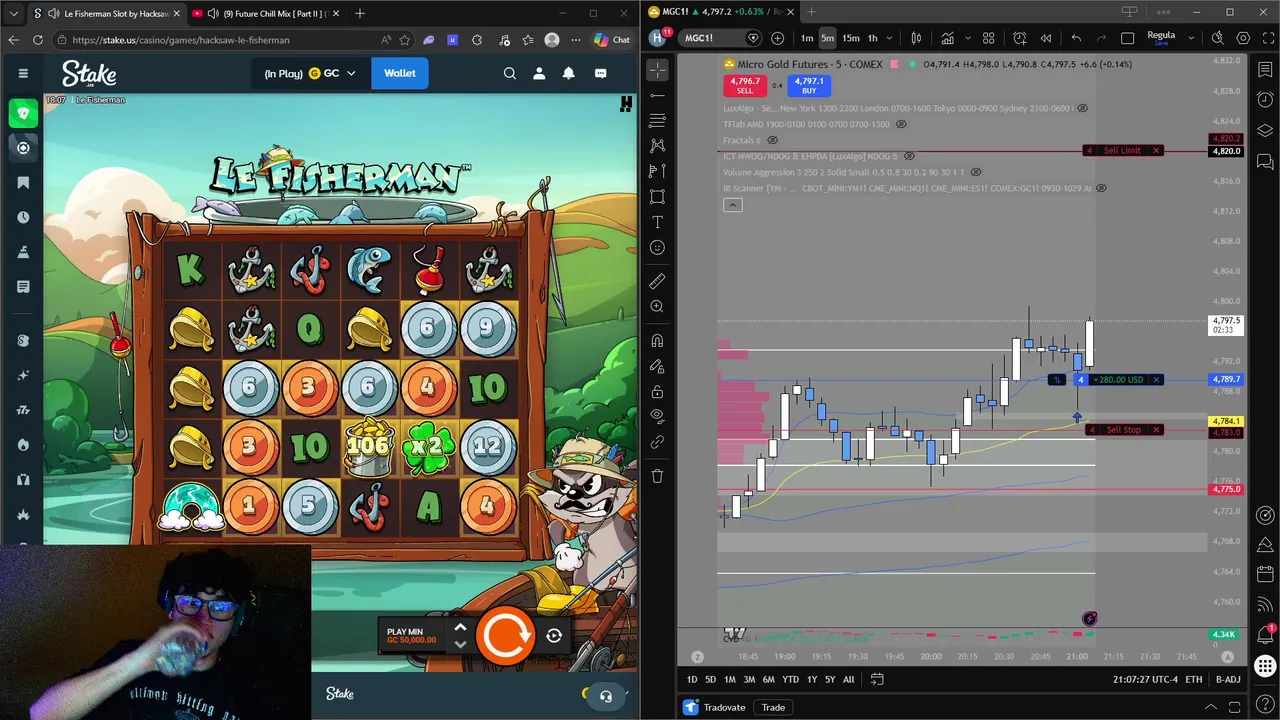The image size is (1280, 720).
Task: Toggle visibility of Volume Aggression indicator
Action: 976,172
